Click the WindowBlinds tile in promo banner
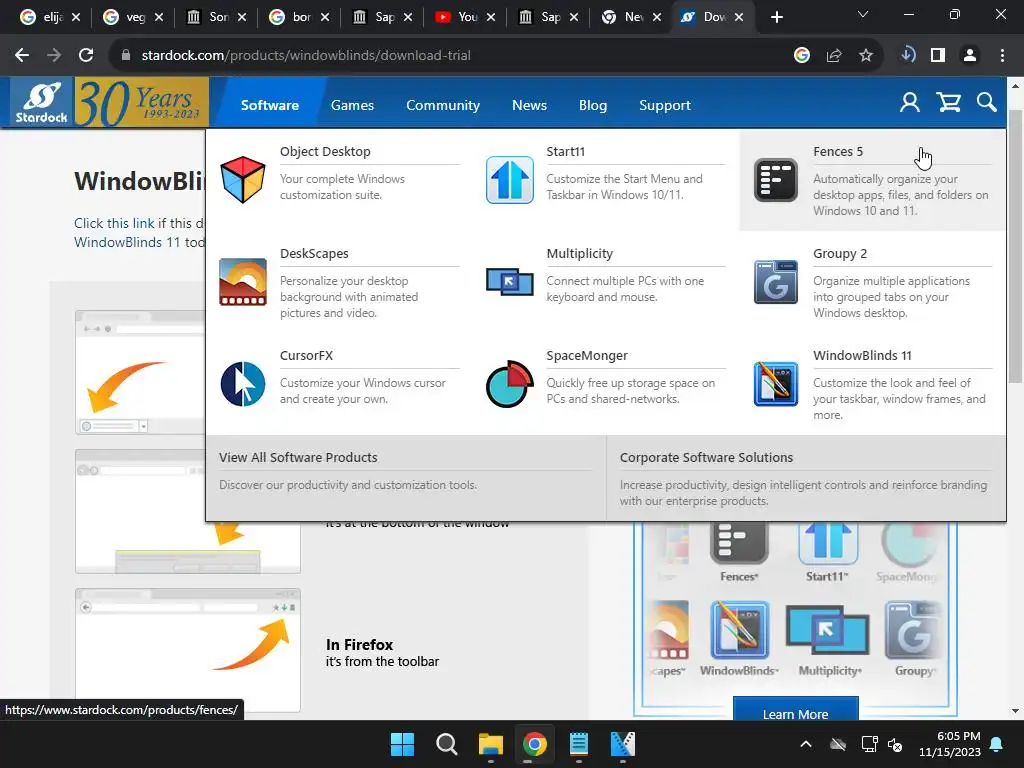1024x768 pixels. 739,639
